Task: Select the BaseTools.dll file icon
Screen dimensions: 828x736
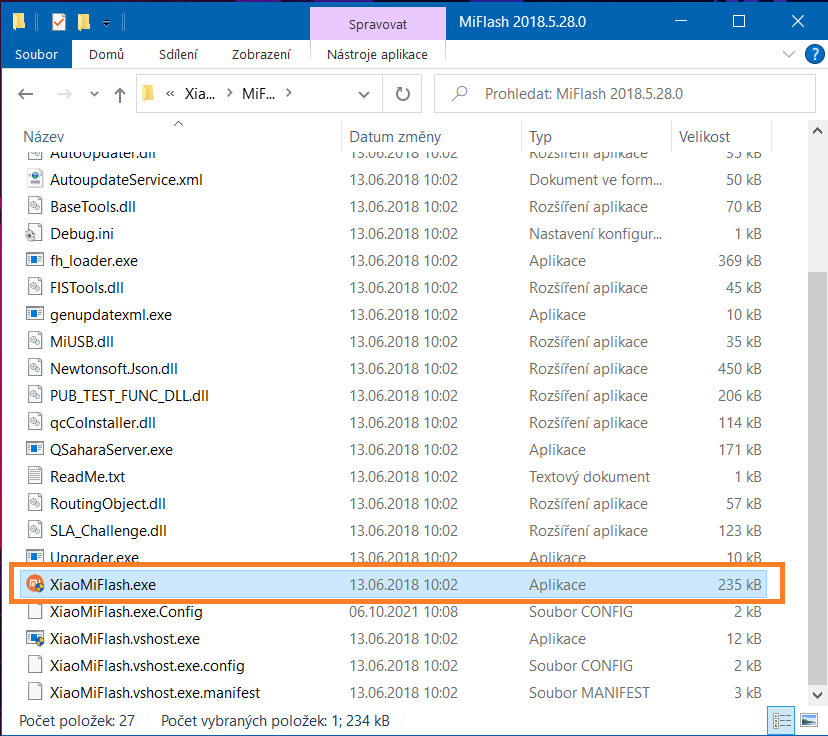Action: click(x=35, y=206)
